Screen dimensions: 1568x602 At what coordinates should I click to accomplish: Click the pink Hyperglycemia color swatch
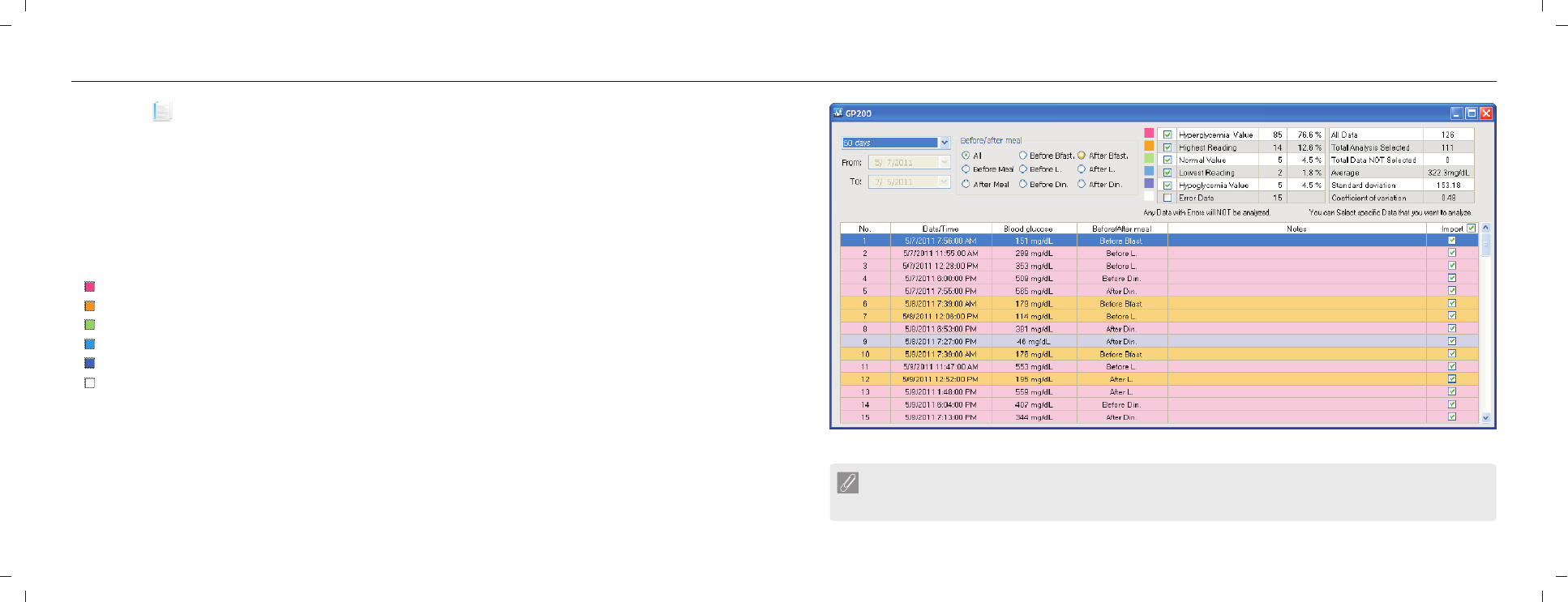(x=1149, y=133)
